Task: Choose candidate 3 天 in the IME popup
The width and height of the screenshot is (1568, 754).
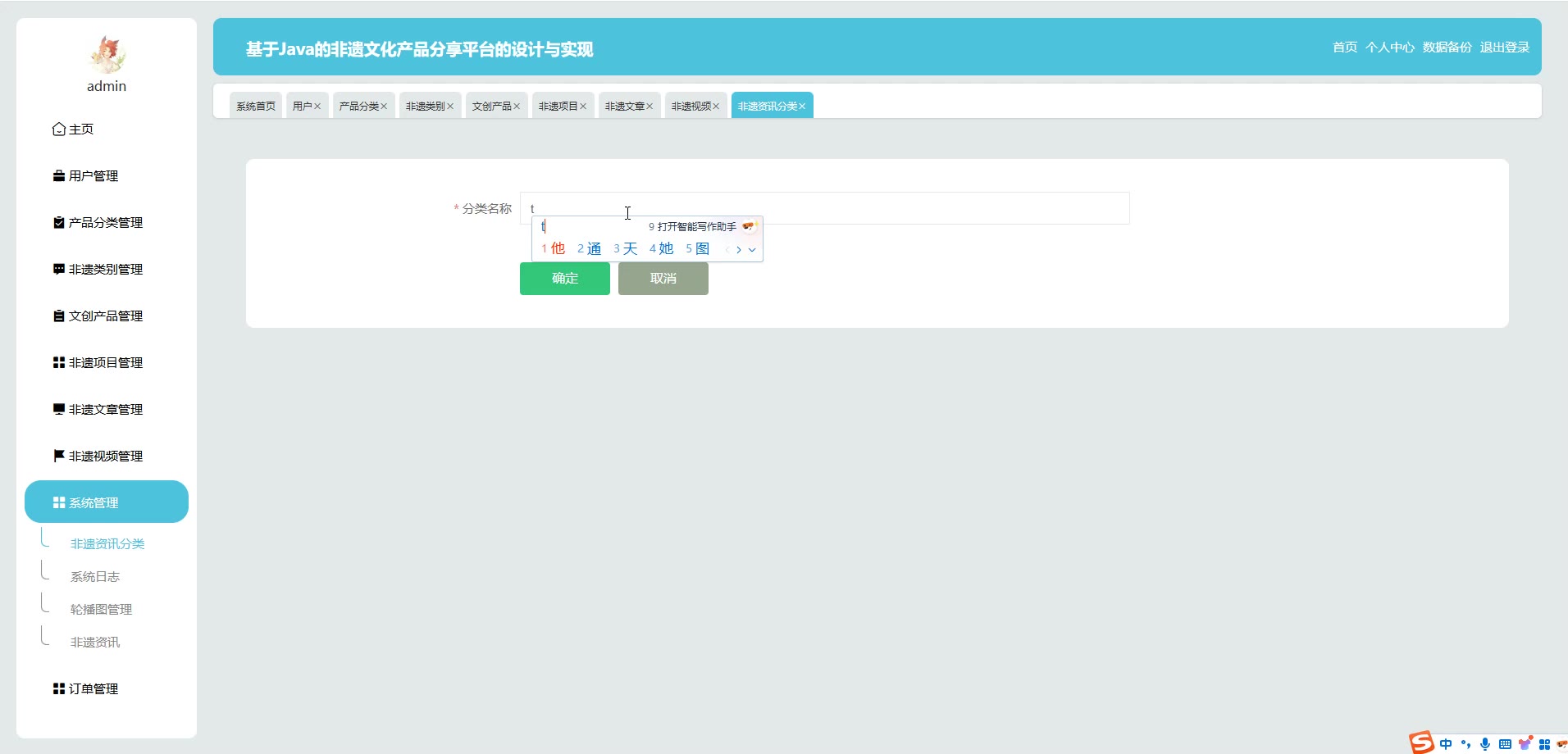Action: [x=626, y=248]
